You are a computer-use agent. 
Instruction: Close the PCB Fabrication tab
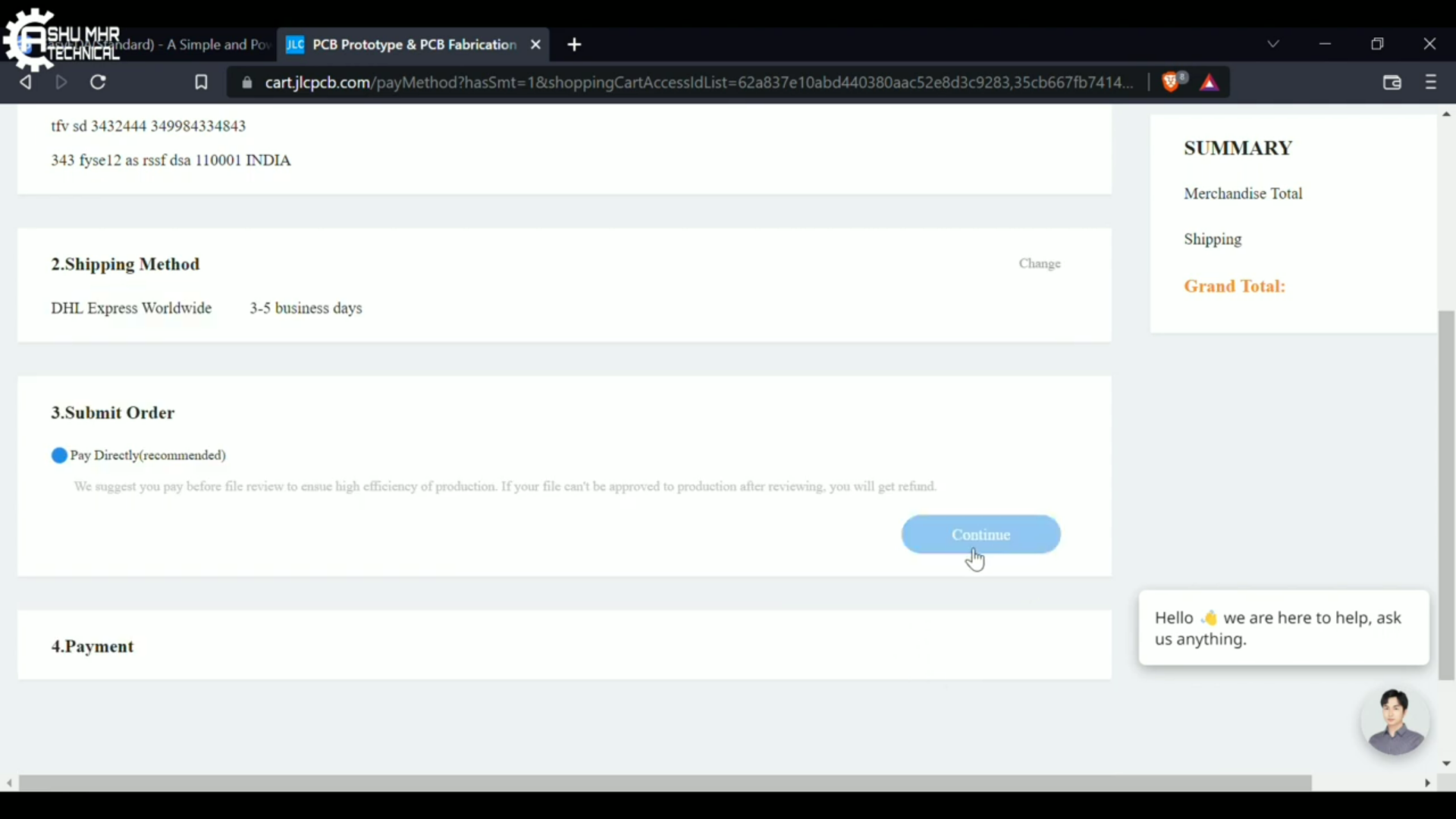pos(535,45)
